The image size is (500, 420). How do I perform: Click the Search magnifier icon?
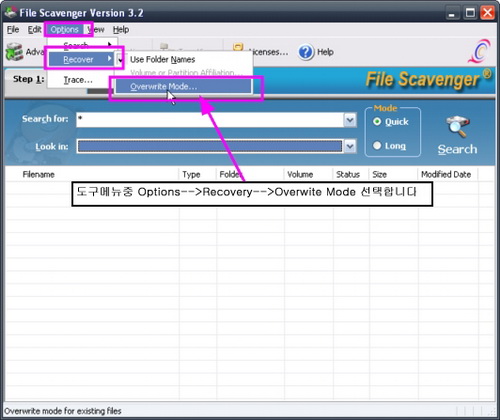tap(458, 127)
